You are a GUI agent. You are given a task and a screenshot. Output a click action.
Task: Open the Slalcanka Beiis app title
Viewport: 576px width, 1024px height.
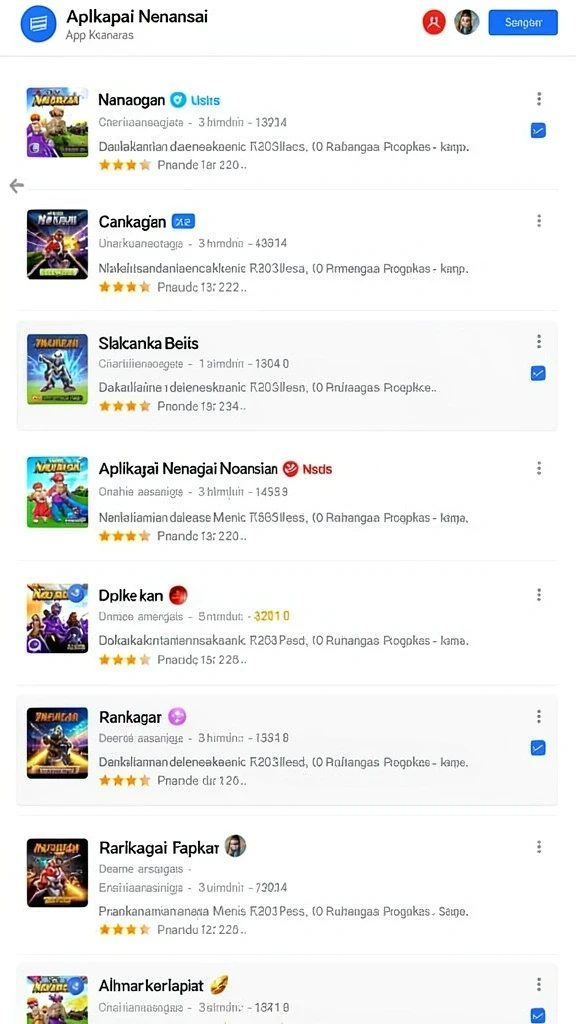148,343
